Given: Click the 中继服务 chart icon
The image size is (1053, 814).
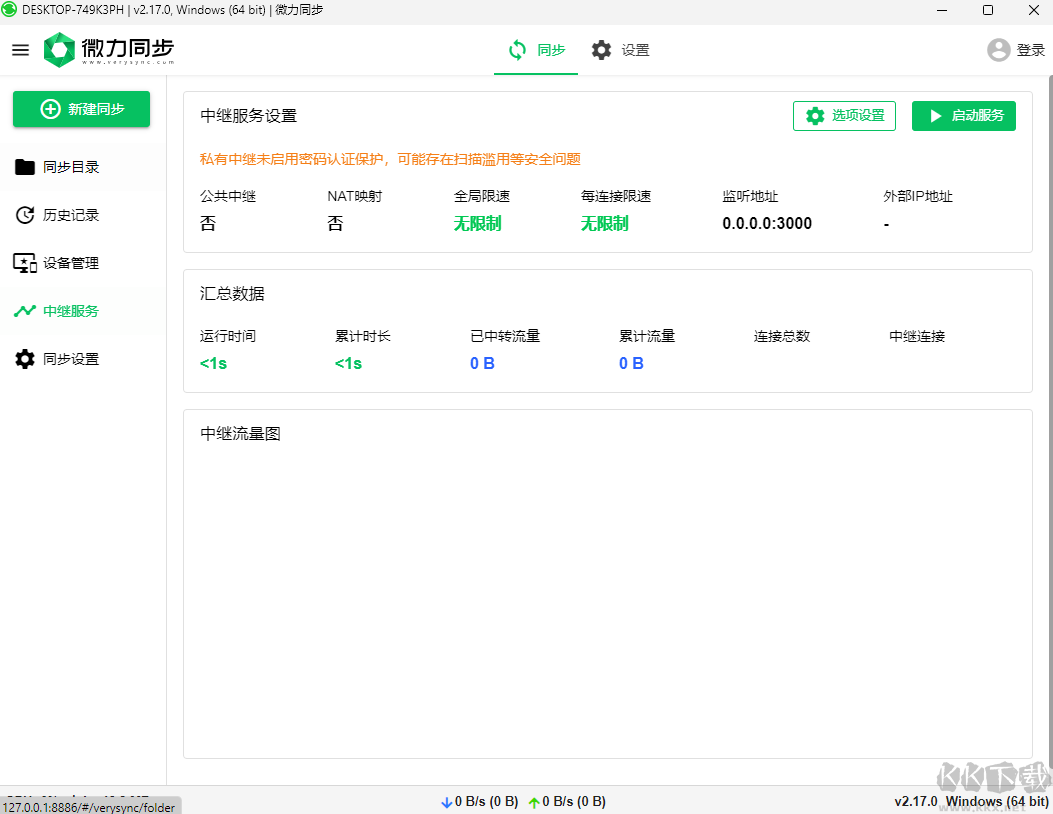Looking at the screenshot, I should click(x=25, y=311).
